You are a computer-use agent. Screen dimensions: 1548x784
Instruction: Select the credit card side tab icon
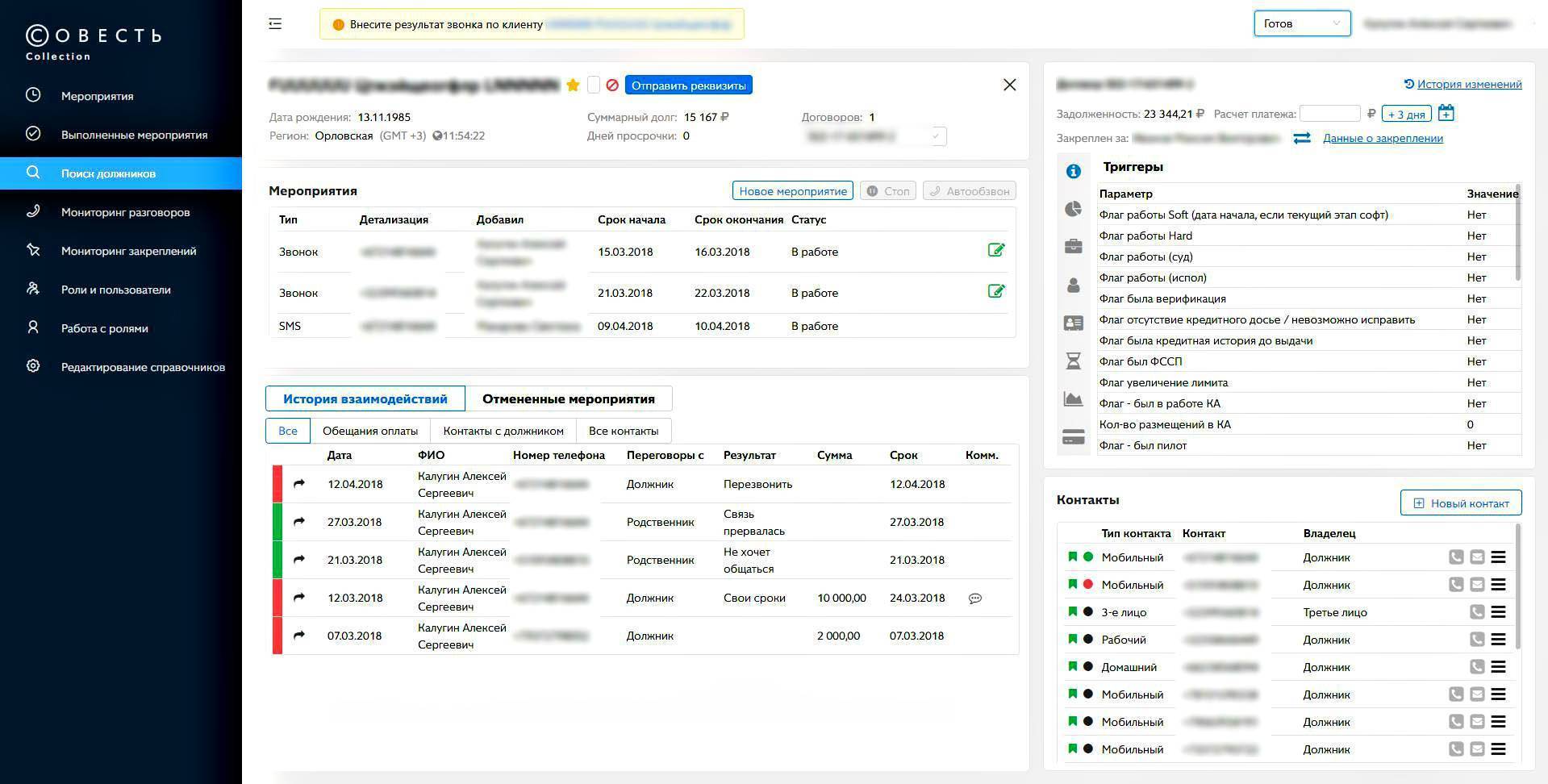[1074, 437]
